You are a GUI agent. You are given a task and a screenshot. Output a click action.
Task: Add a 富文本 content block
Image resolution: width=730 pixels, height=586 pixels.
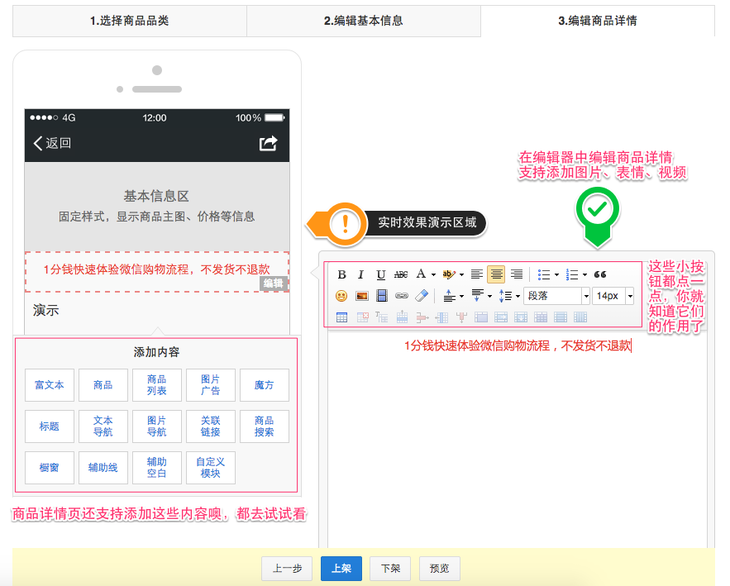(49, 385)
